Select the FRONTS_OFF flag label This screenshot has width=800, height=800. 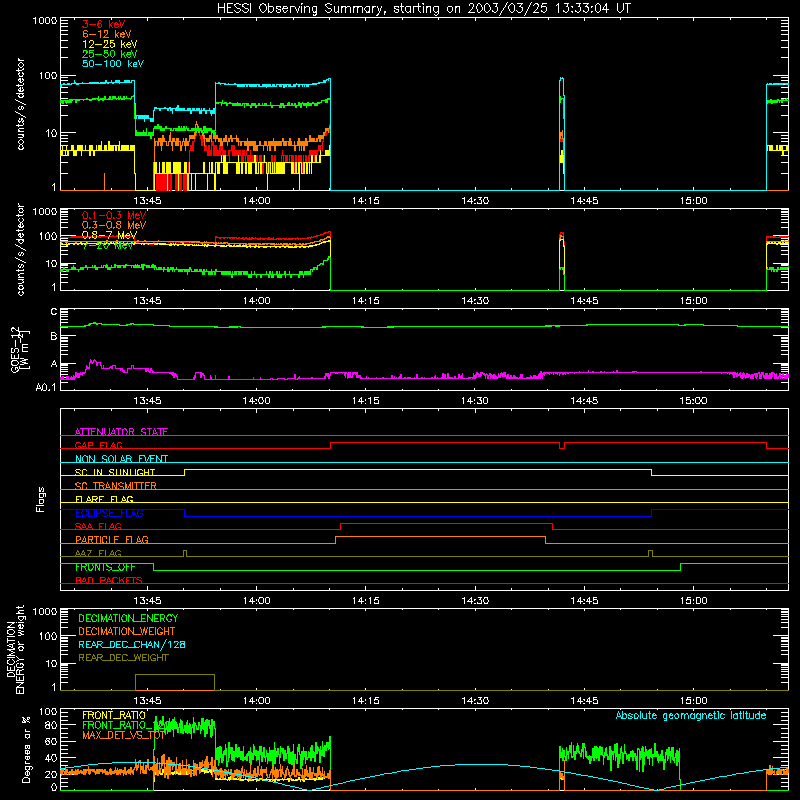click(105, 567)
